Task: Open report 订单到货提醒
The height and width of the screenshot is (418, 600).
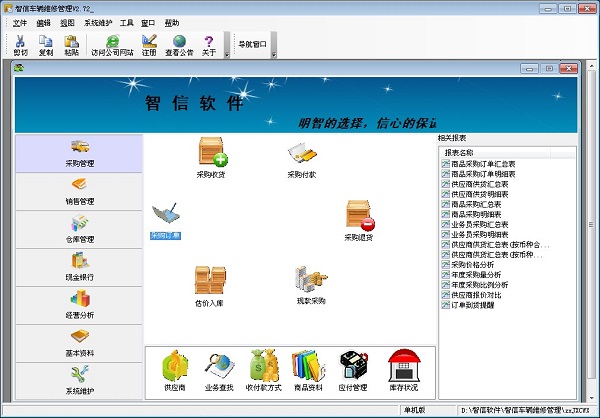Action: [468, 305]
